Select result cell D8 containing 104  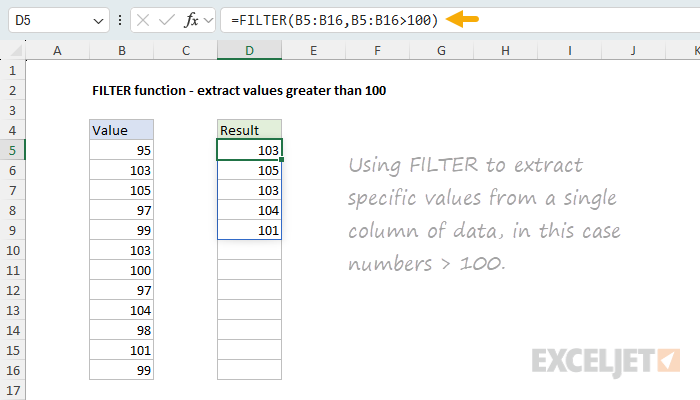click(x=250, y=210)
